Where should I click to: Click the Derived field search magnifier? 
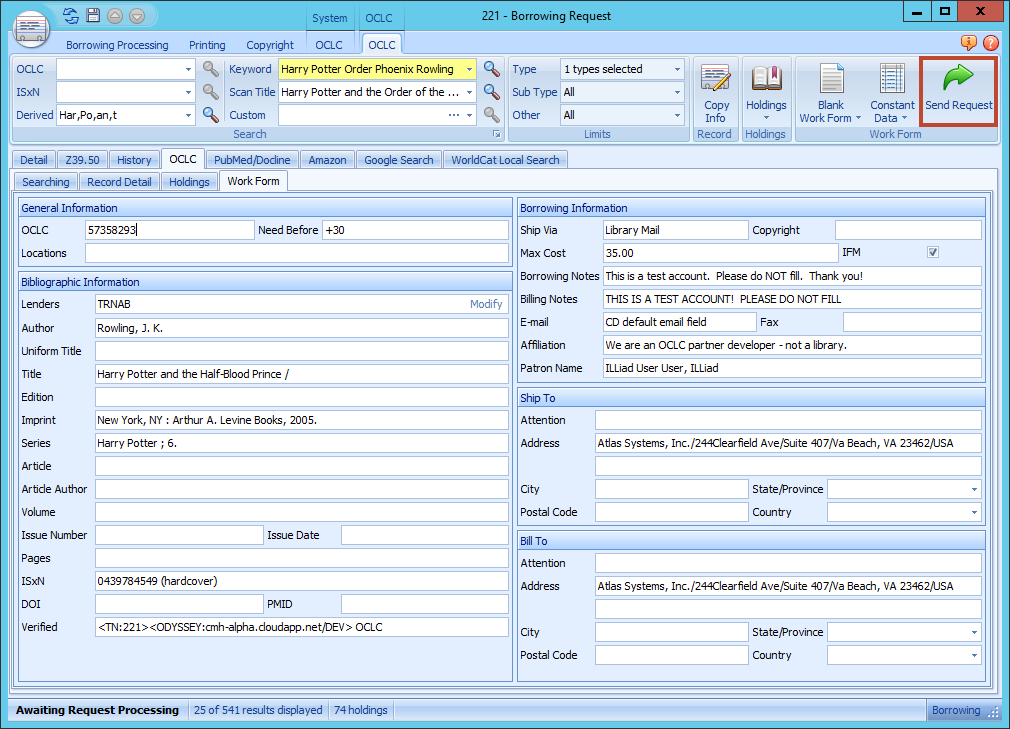click(210, 114)
